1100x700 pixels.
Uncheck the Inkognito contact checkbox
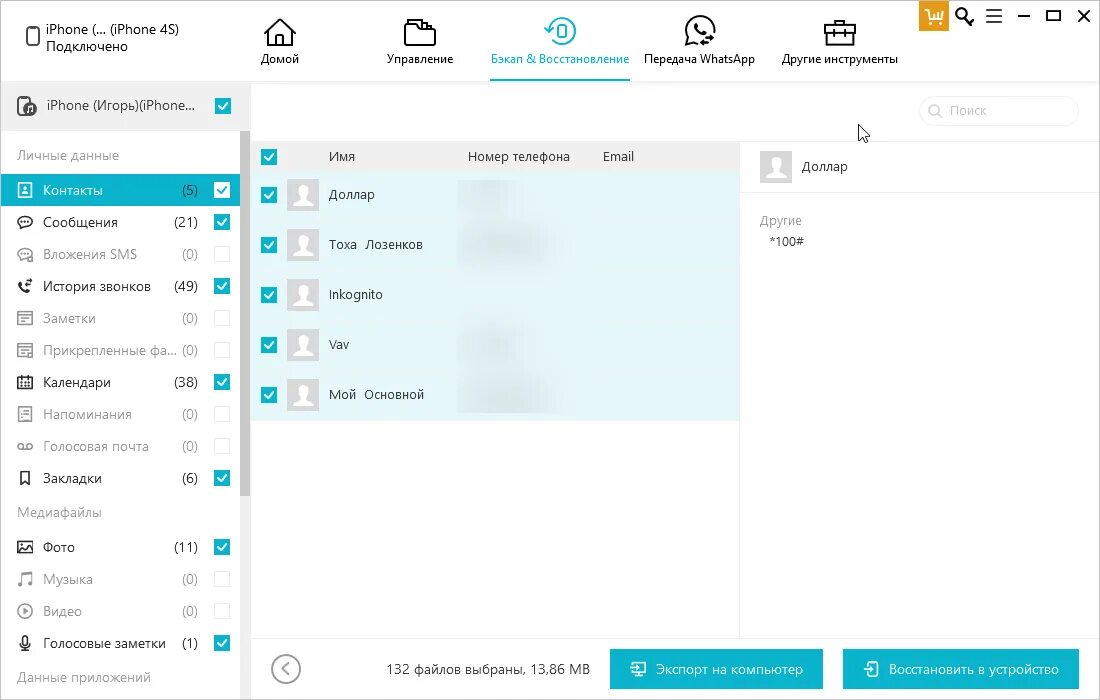tap(269, 295)
